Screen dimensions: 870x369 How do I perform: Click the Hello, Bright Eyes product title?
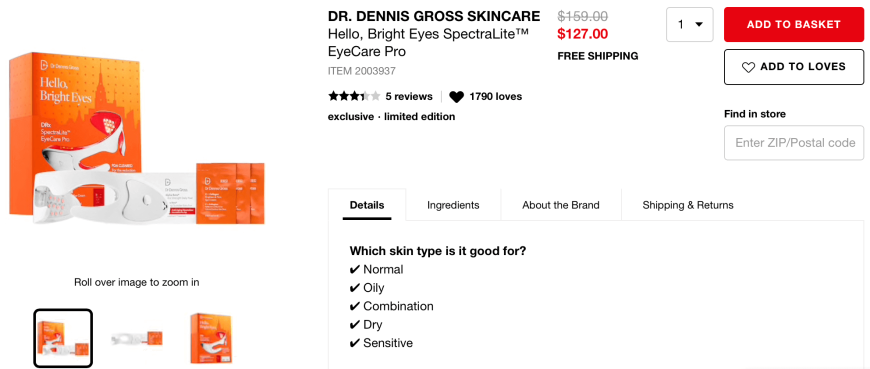tap(428, 43)
